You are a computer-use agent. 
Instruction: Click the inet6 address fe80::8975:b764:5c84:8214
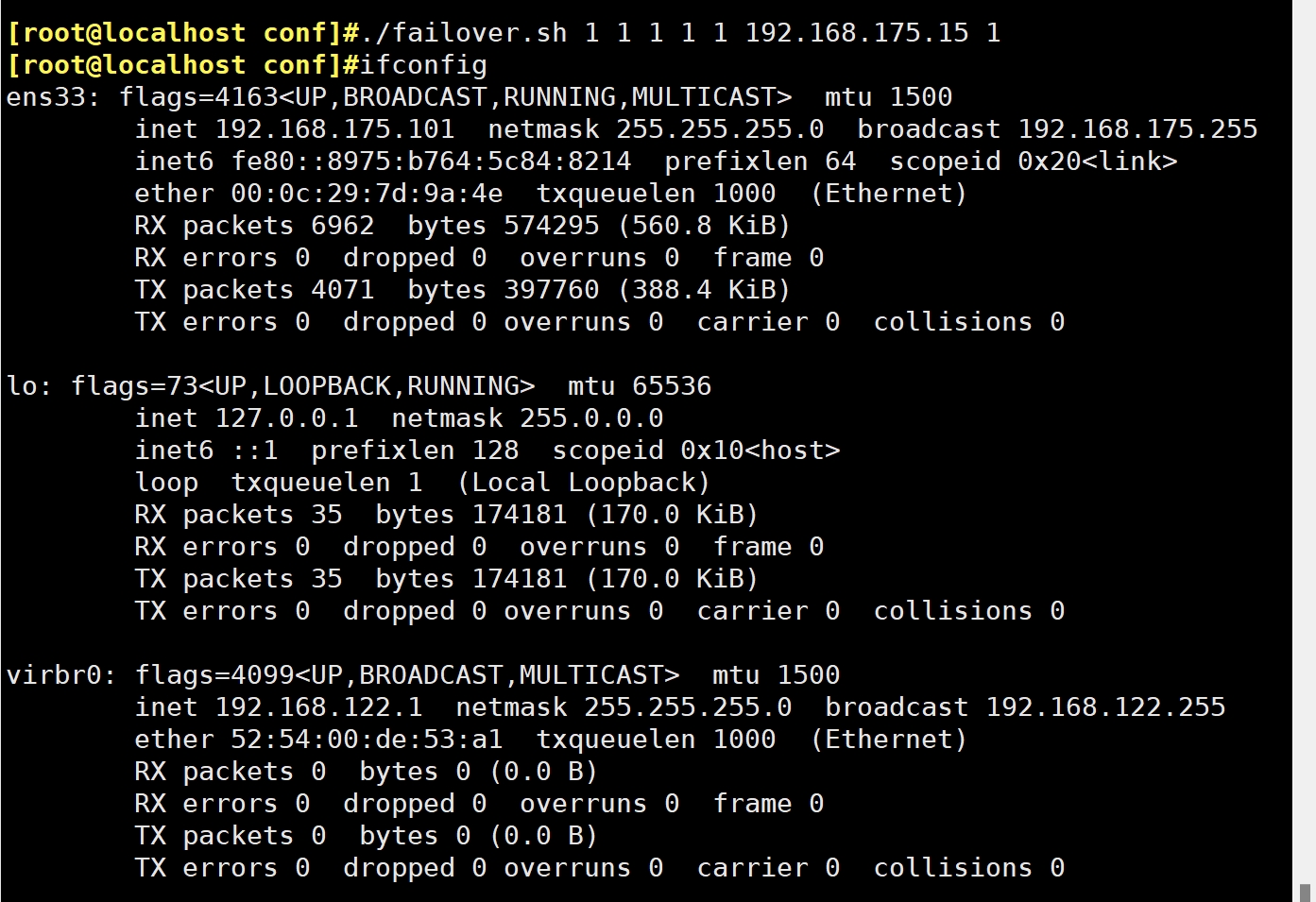click(431, 162)
